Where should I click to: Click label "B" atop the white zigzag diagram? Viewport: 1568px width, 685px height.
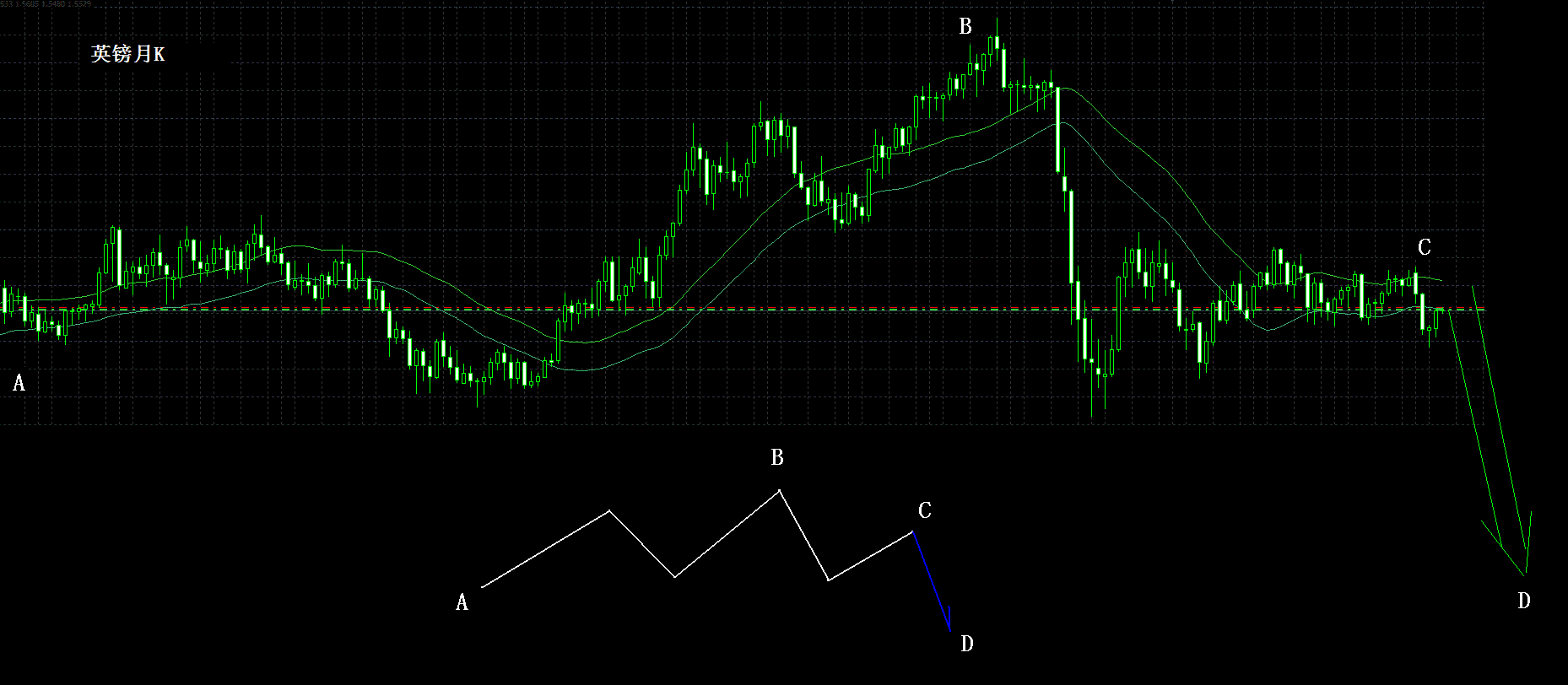coord(777,457)
